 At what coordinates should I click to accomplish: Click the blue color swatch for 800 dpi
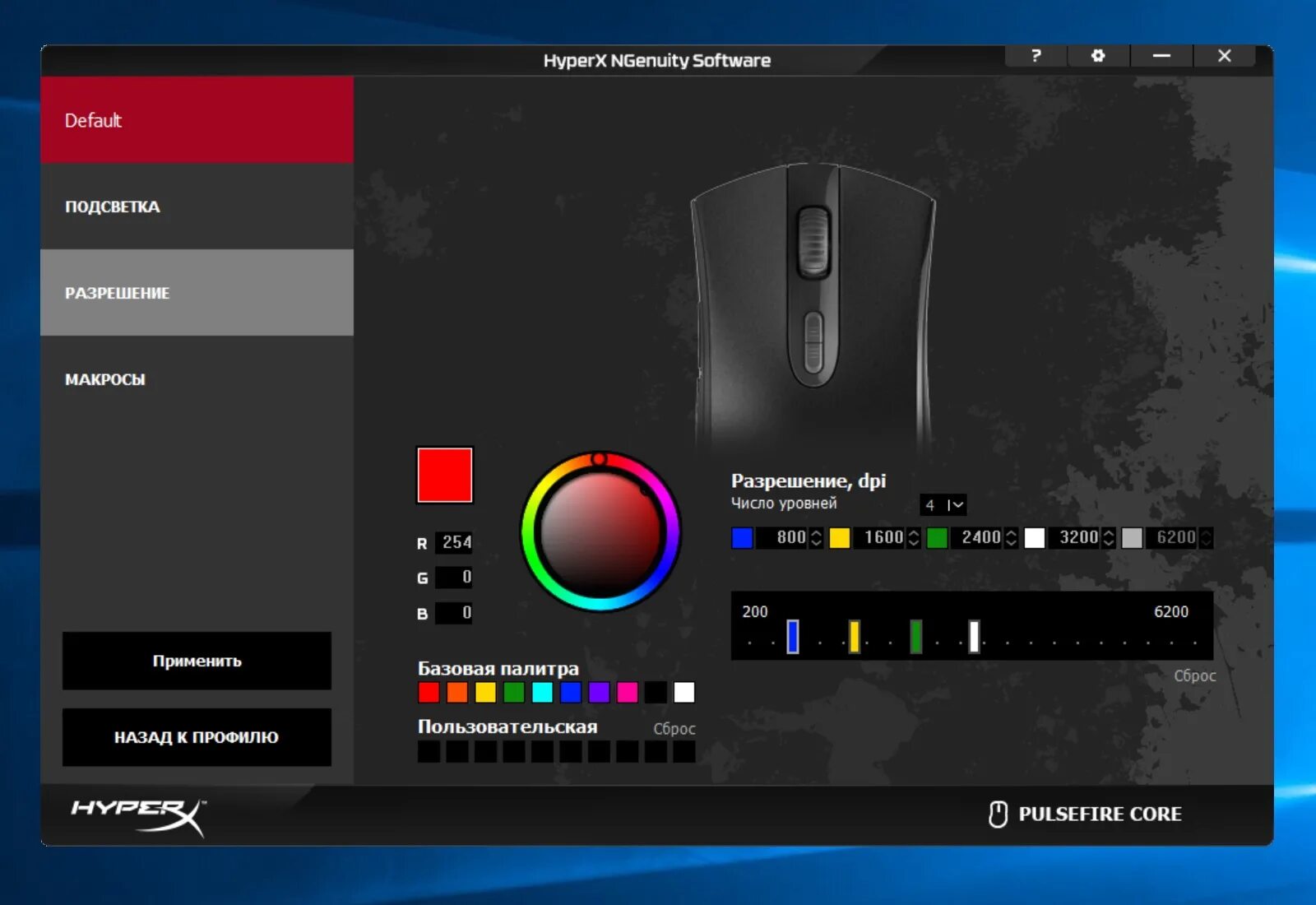click(742, 538)
